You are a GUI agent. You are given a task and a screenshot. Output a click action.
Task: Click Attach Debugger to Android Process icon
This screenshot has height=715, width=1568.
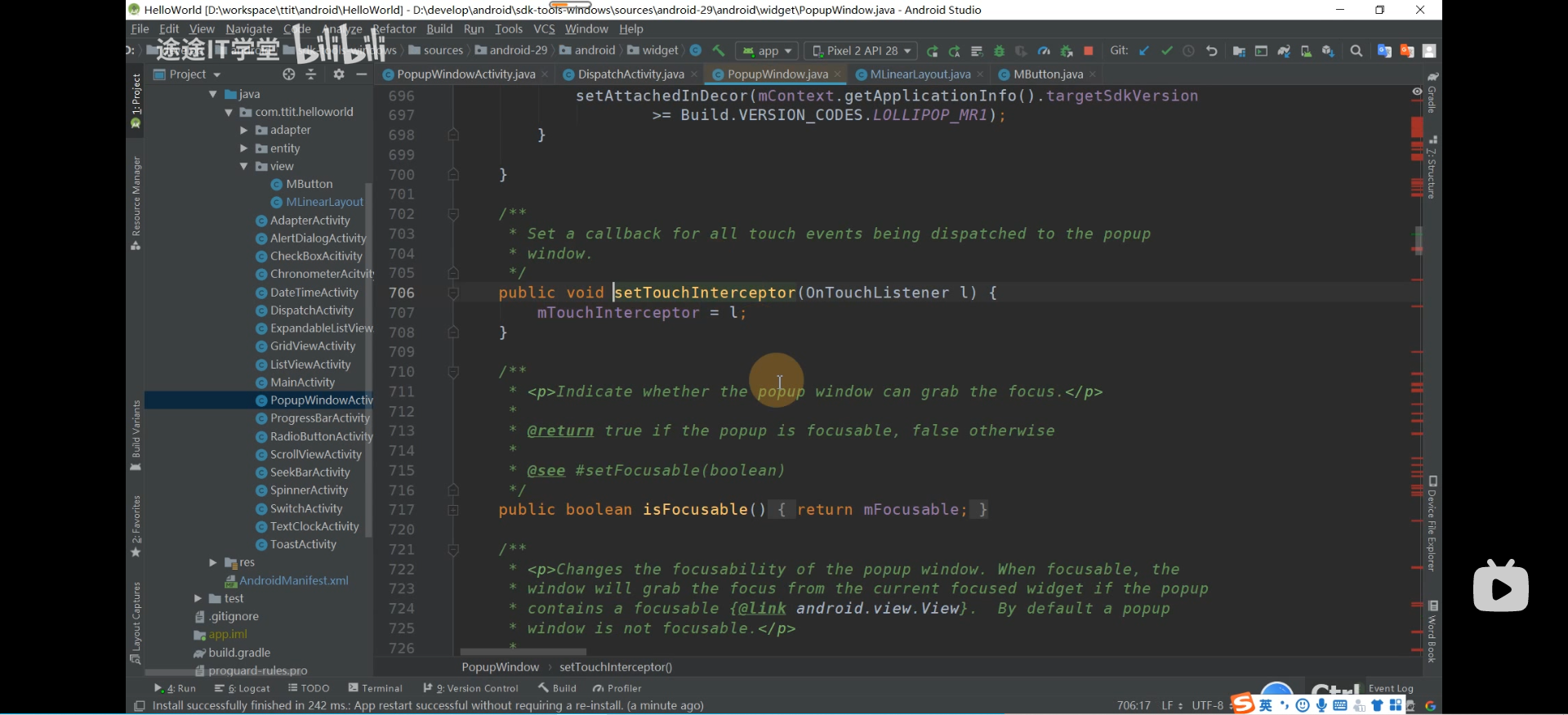click(x=1066, y=51)
